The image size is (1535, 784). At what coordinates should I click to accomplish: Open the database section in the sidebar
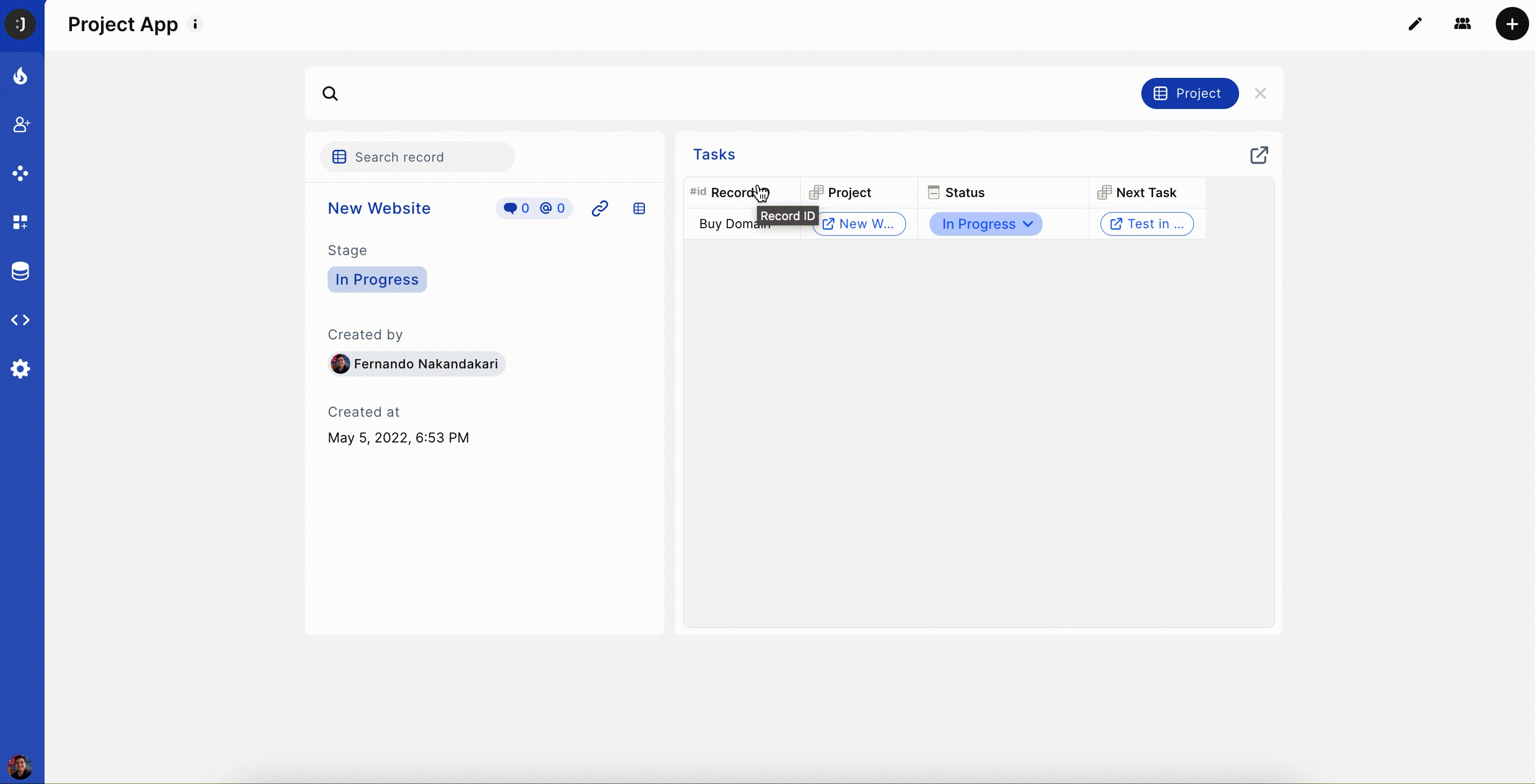tap(20, 271)
